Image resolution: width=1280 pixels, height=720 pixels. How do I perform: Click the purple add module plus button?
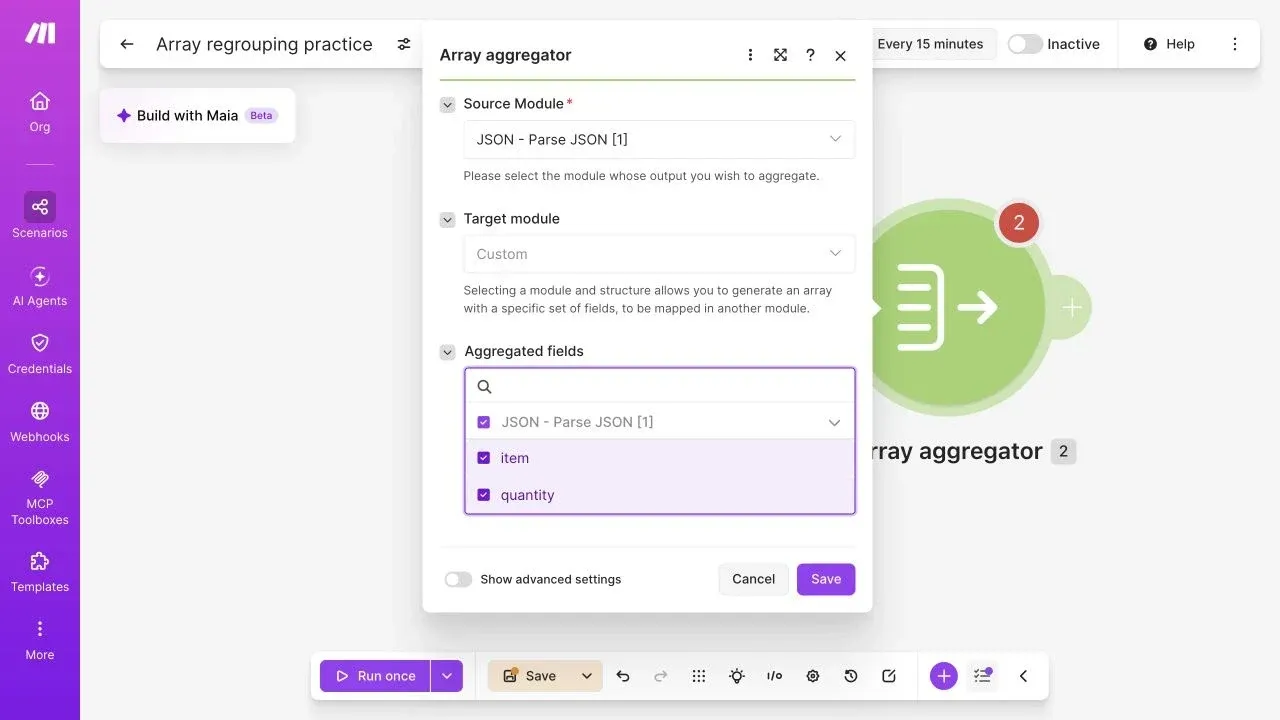click(944, 676)
